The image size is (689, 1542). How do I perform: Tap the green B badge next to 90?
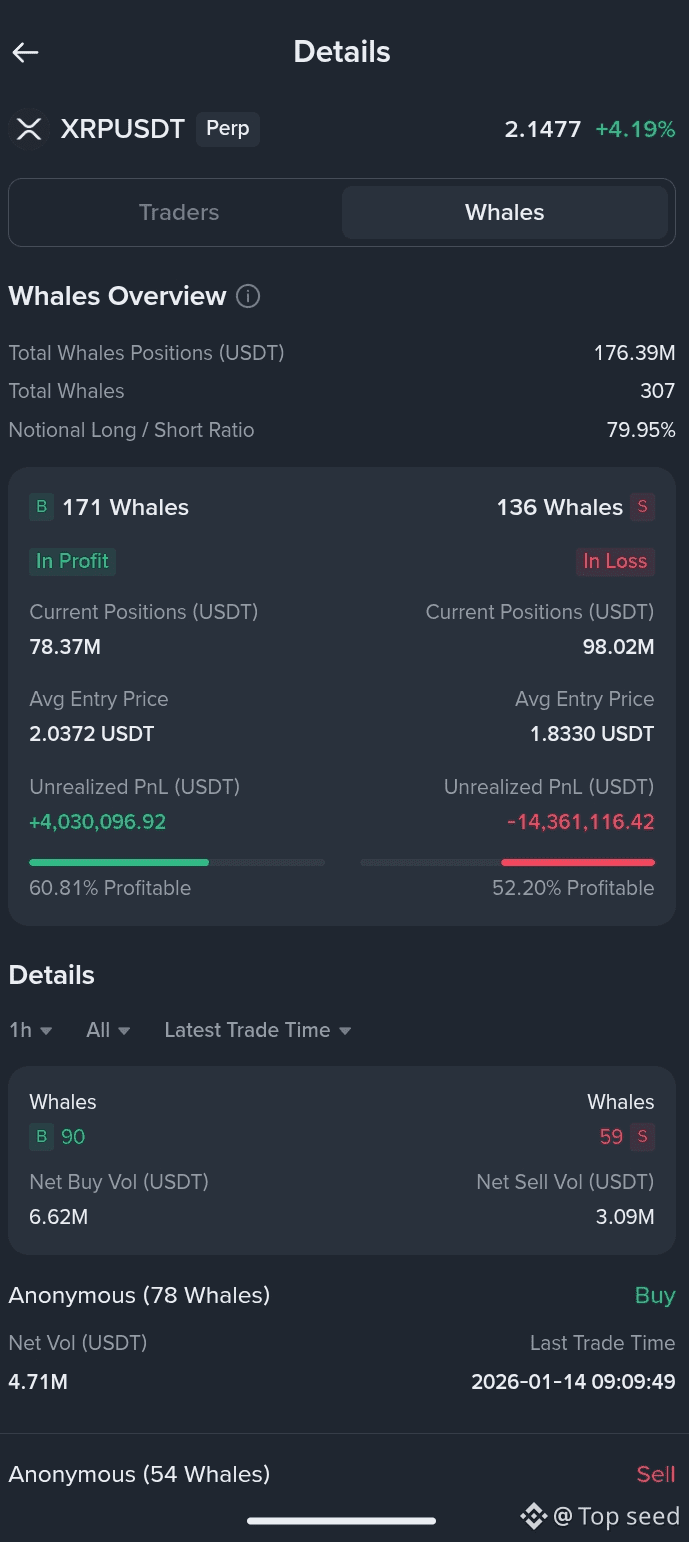coord(41,1136)
